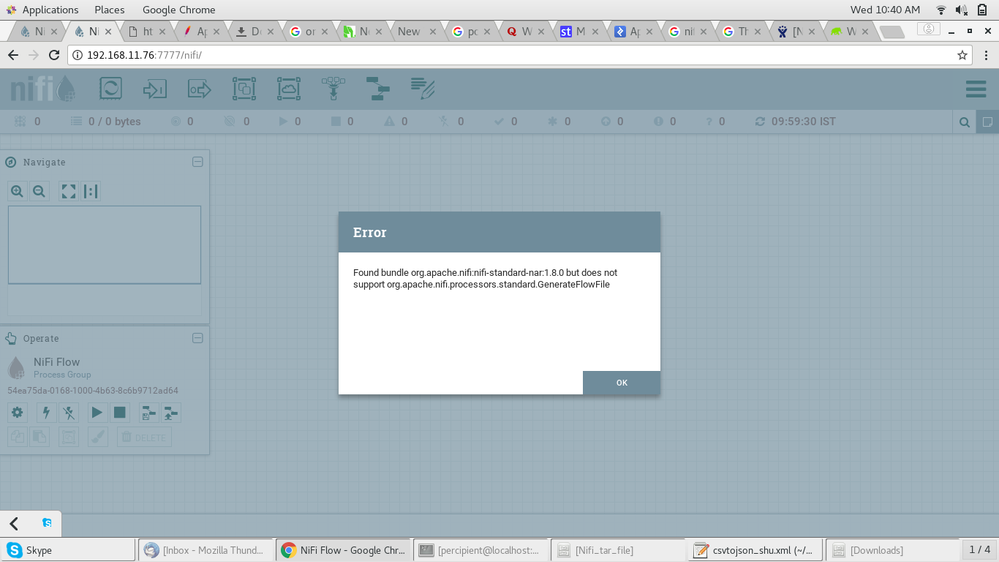Add a Processor from NiFi toolbar

pos(111,89)
